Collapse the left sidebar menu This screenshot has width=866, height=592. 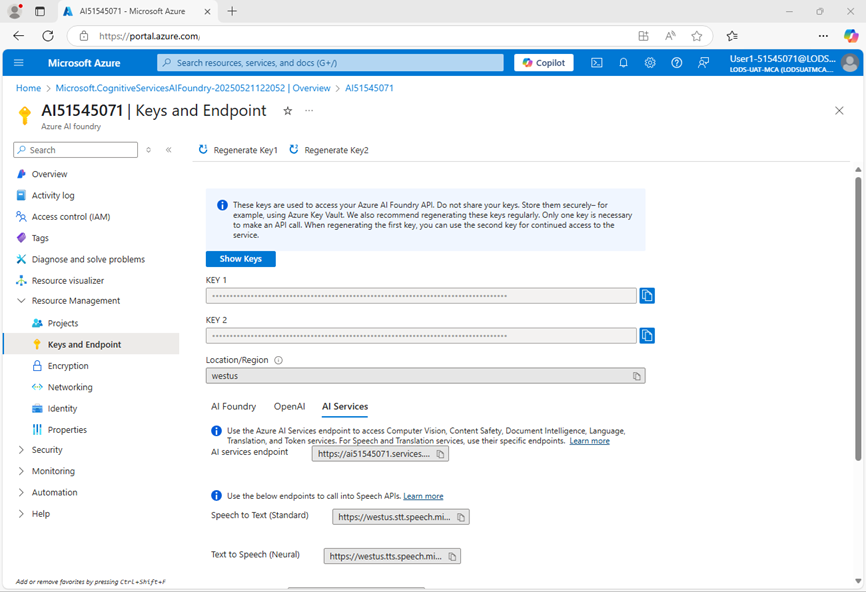168,150
